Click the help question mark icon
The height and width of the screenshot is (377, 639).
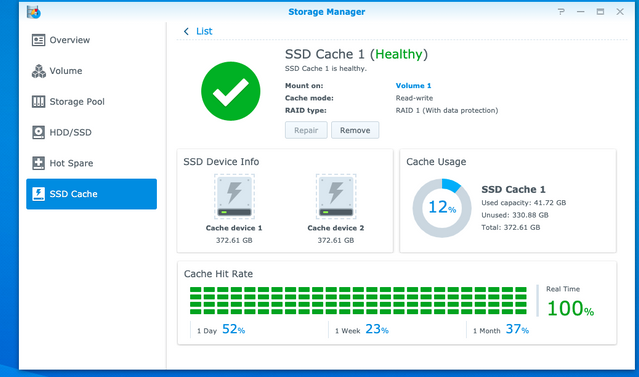(561, 12)
